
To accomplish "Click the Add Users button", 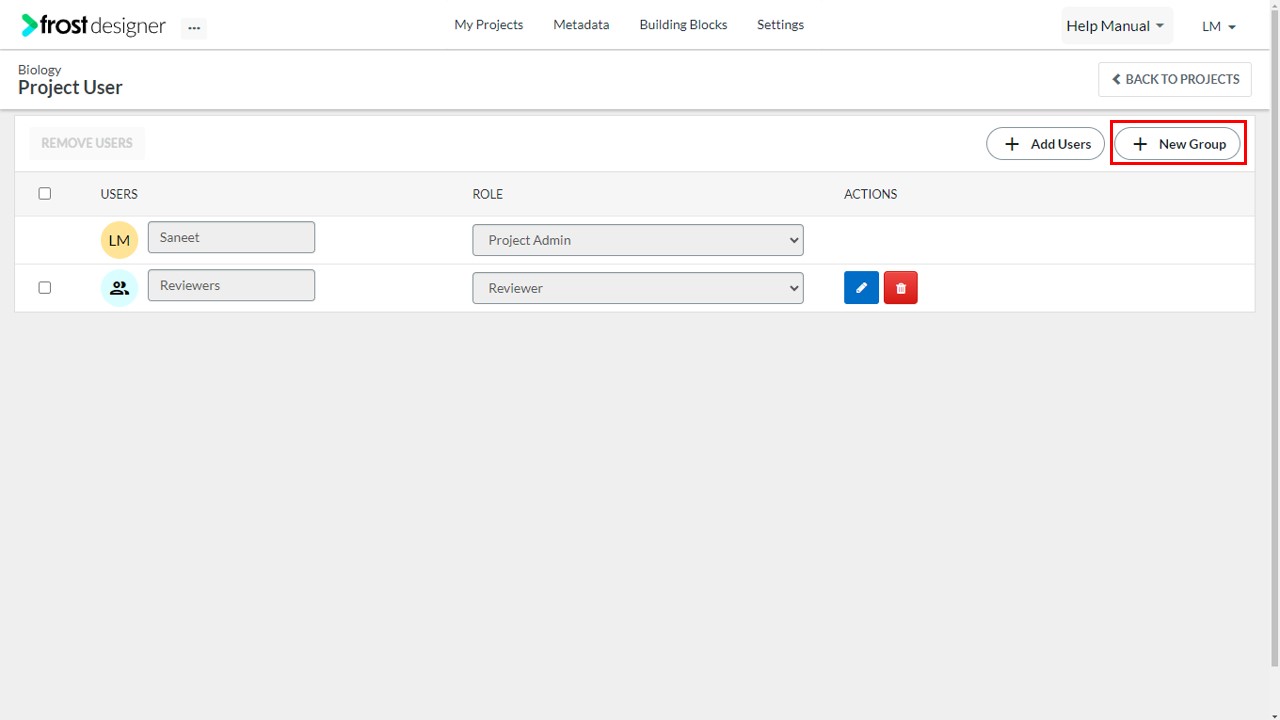I will pos(1046,144).
